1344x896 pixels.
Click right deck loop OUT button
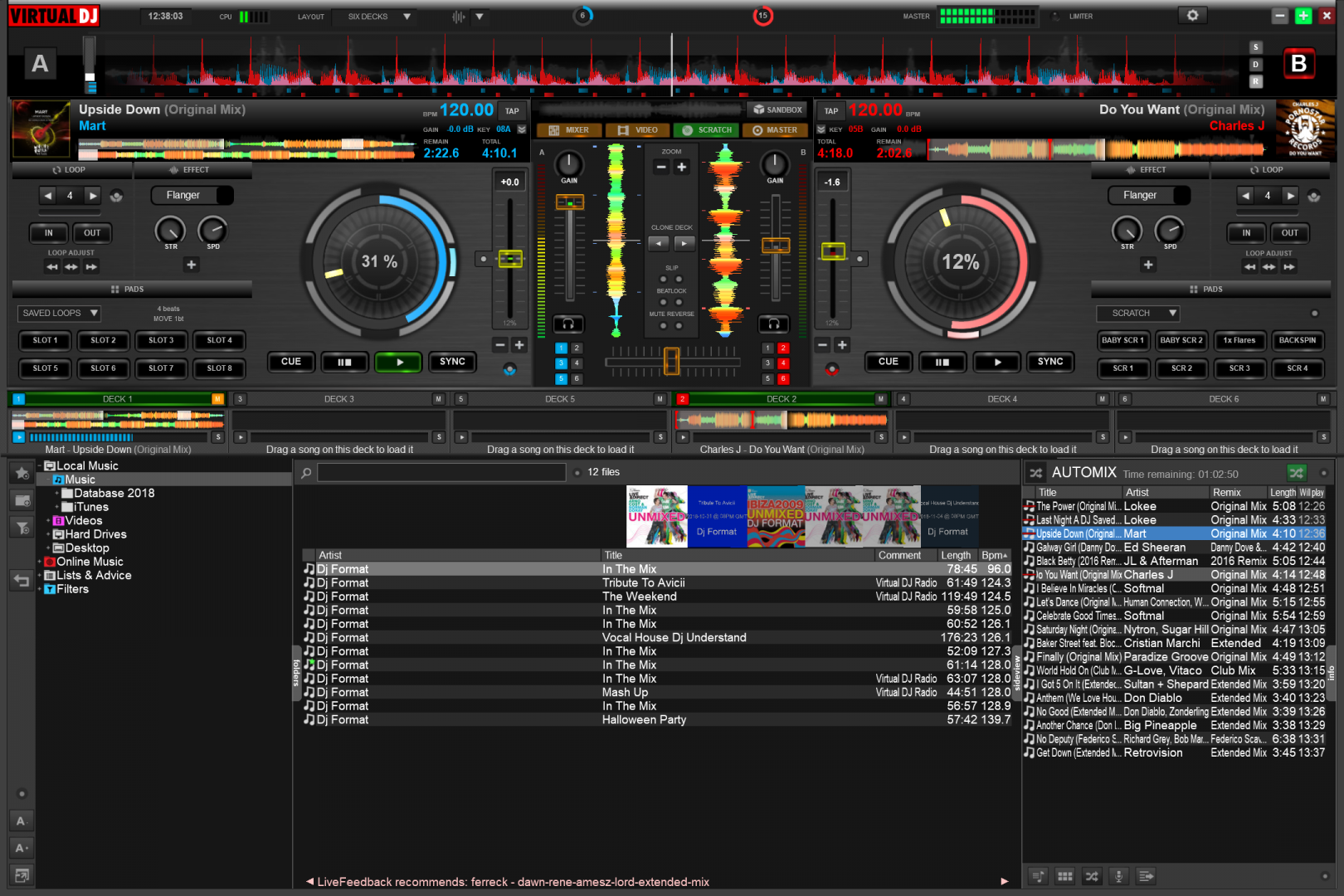[1289, 233]
